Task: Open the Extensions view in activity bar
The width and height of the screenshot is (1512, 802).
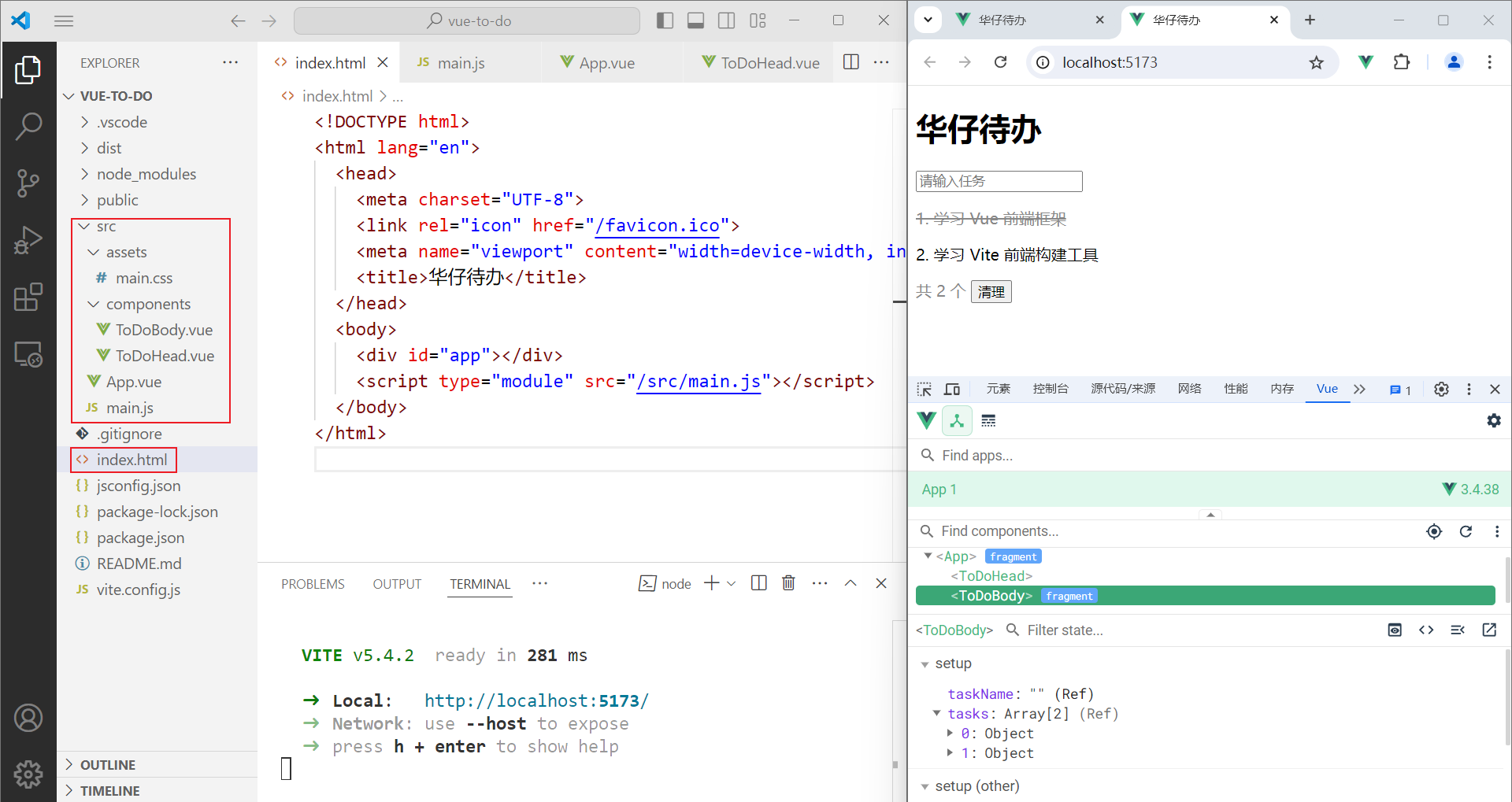Action: coord(28,298)
